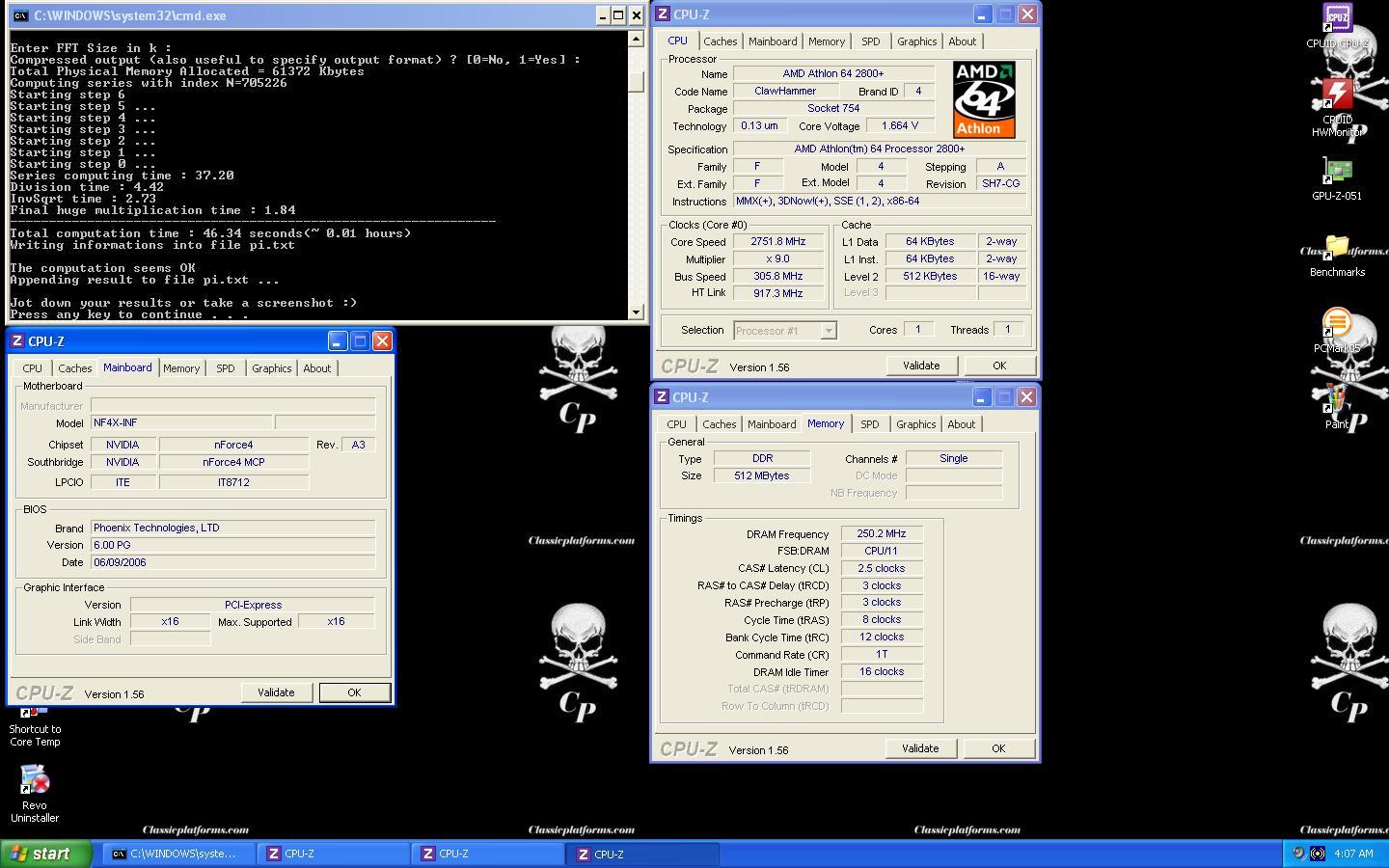Image resolution: width=1389 pixels, height=868 pixels.
Task: Click Validate in the CPU window
Action: 921,366
